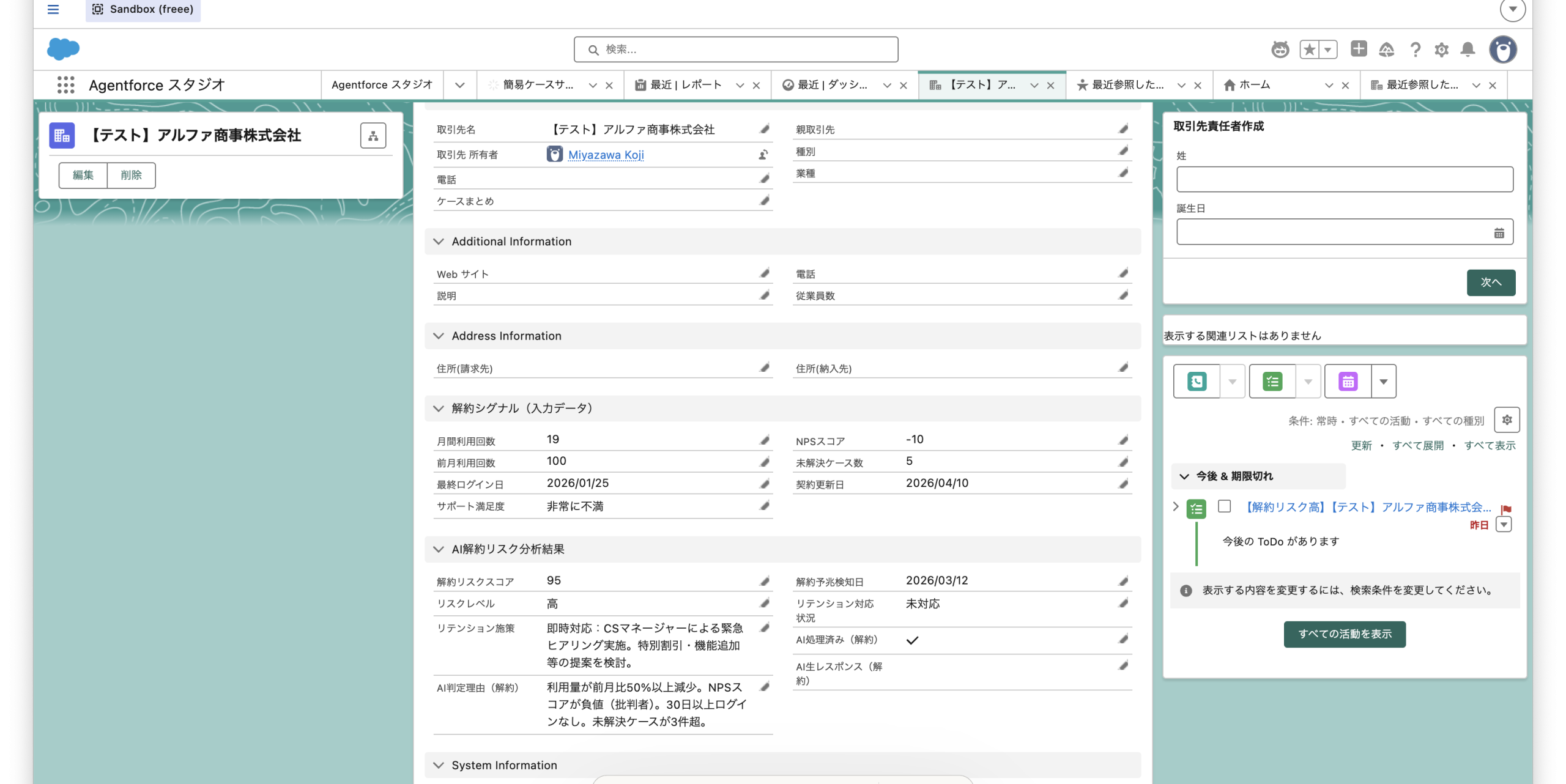Collapse the Address Information section
The width and height of the screenshot is (1566, 784).
tap(438, 336)
